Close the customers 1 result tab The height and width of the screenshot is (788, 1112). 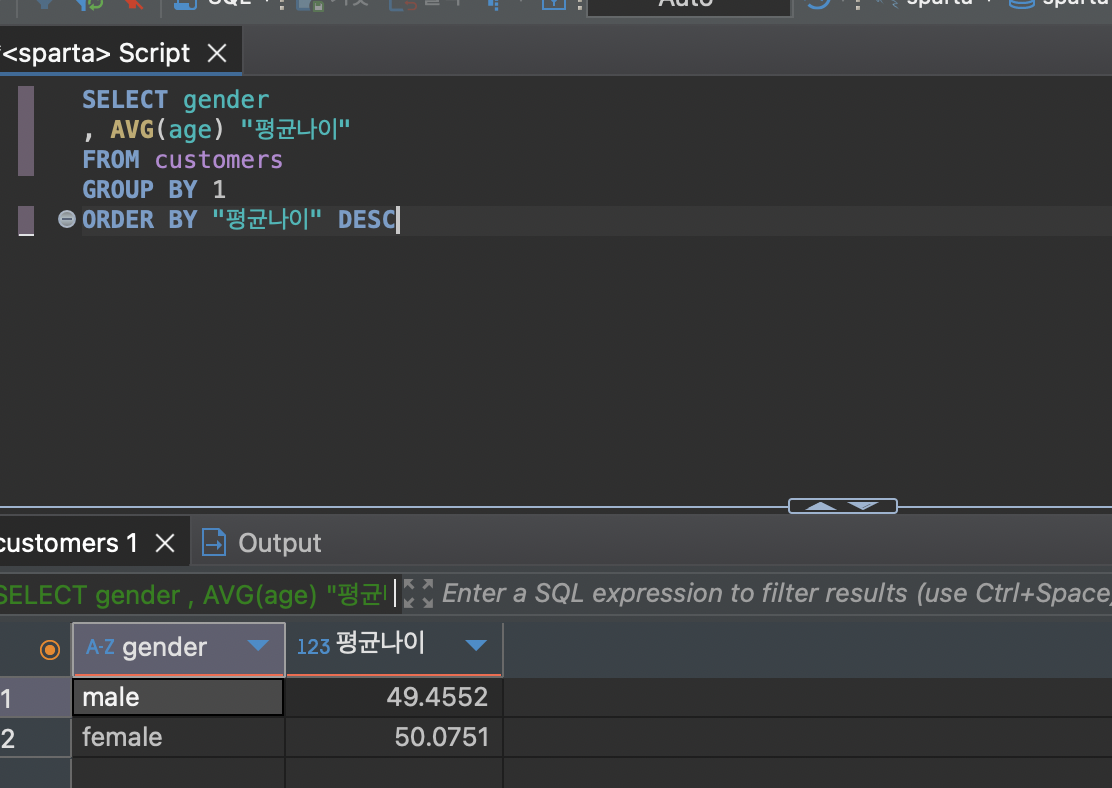click(165, 543)
